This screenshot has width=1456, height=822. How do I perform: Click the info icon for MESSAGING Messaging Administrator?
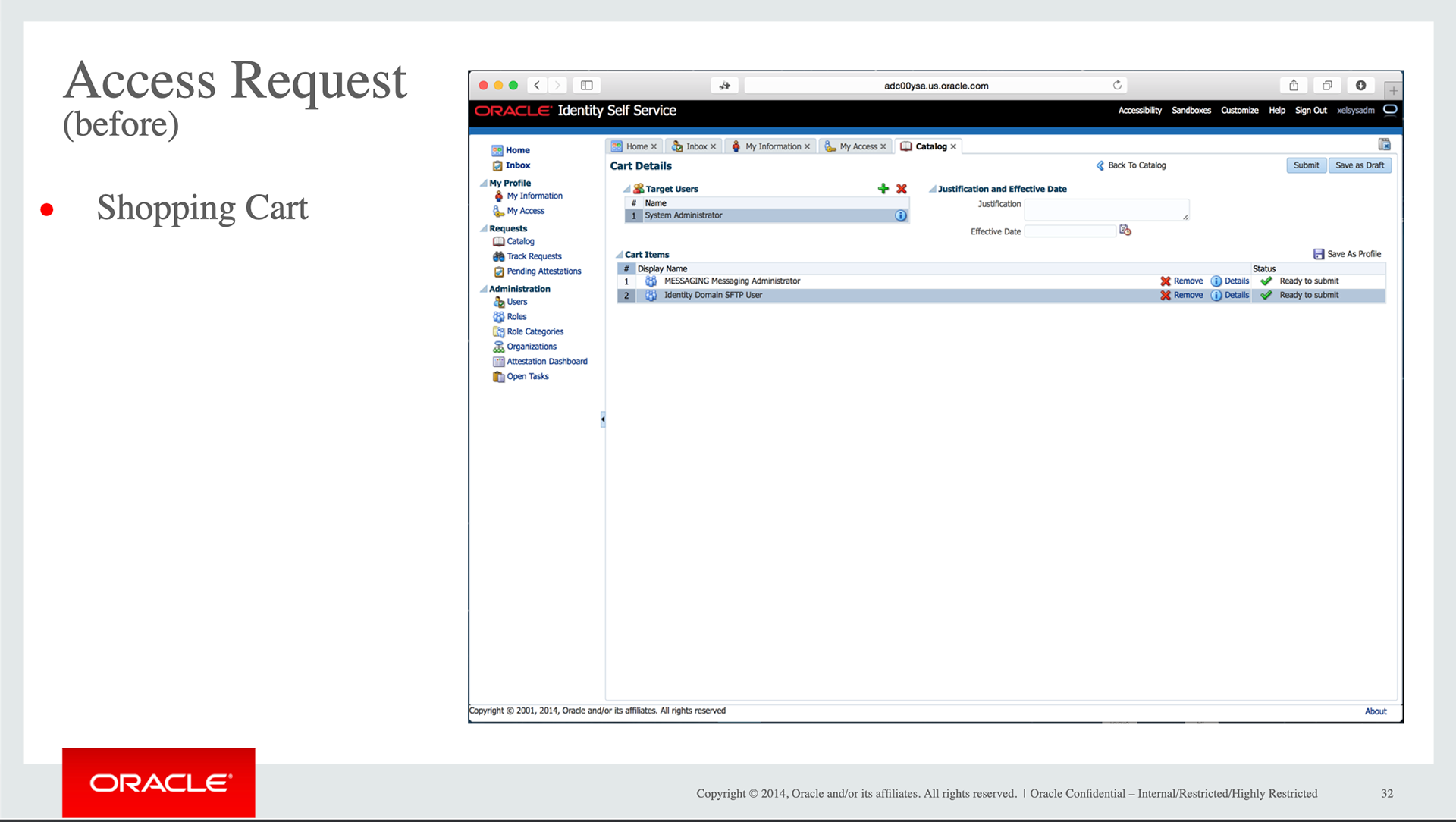pyautogui.click(x=1216, y=281)
